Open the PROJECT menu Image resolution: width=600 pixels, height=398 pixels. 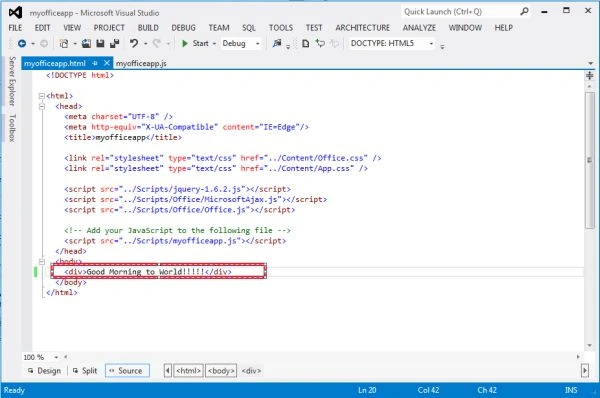109,28
